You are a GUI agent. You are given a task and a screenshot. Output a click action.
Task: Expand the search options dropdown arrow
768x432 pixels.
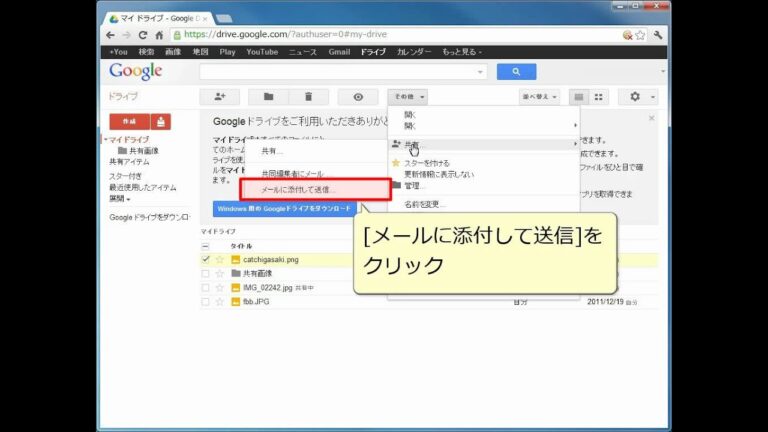480,72
